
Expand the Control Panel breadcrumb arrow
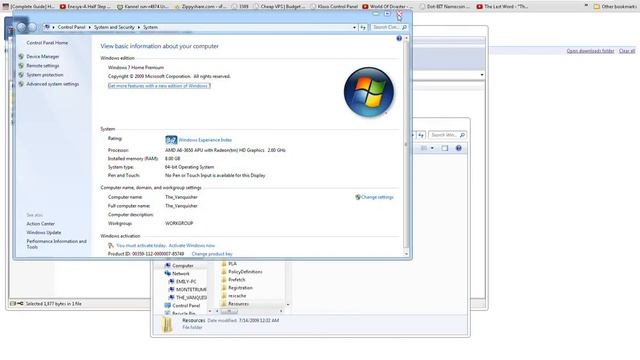89,27
